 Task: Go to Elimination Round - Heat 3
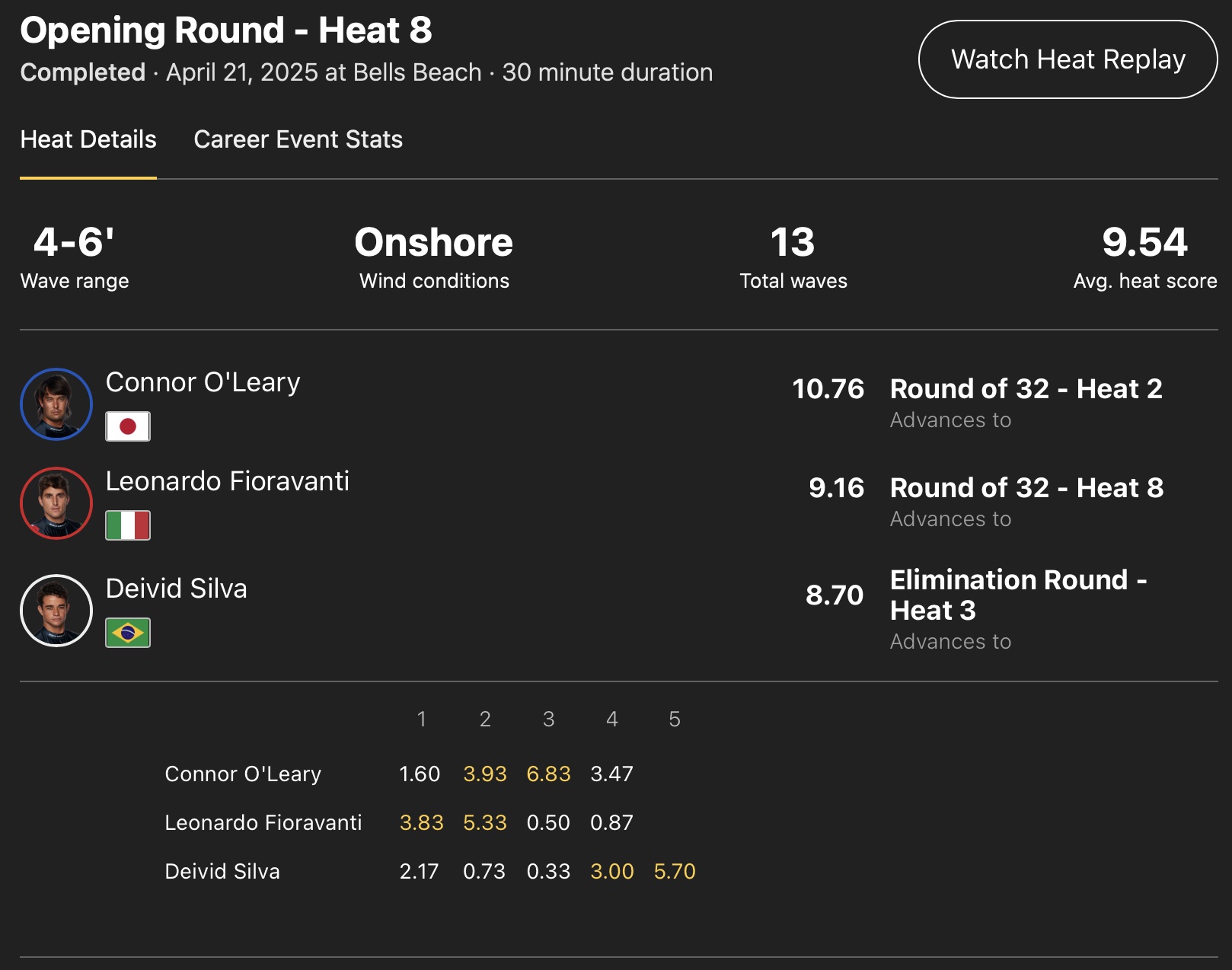tap(1017, 595)
